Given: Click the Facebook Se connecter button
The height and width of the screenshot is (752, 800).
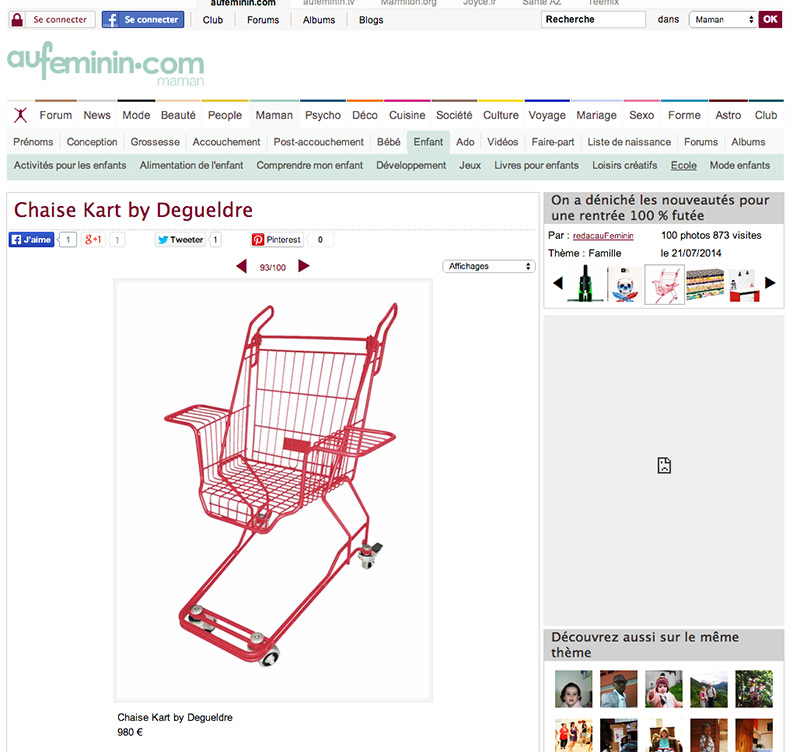Looking at the screenshot, I should tap(143, 20).
